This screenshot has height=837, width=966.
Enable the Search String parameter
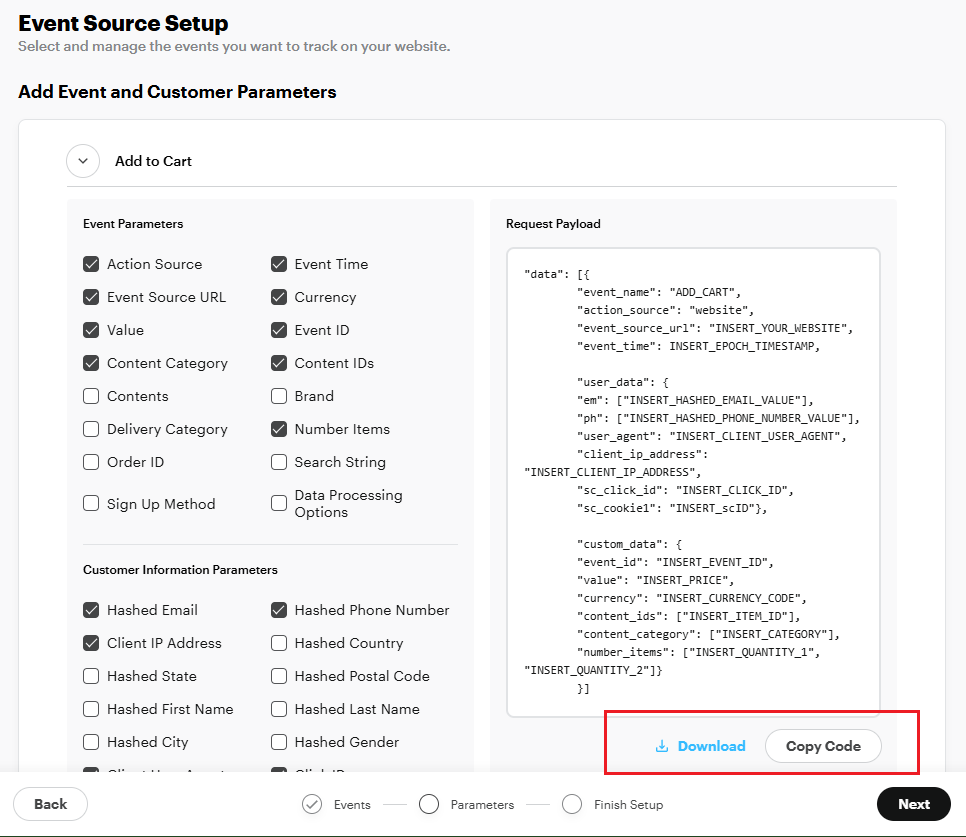[279, 462]
